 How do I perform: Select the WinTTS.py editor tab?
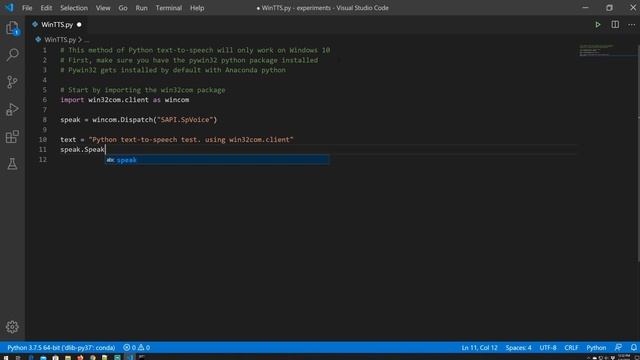pyautogui.click(x=56, y=25)
